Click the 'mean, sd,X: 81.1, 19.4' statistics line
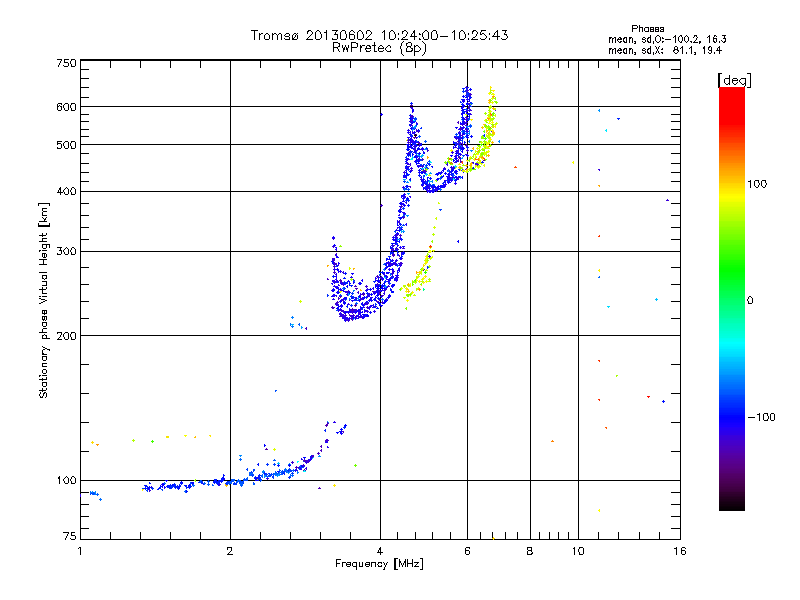 (665, 50)
